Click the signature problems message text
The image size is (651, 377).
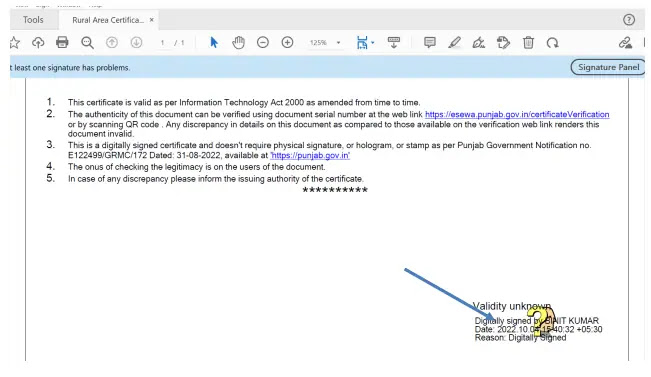click(x=70, y=68)
